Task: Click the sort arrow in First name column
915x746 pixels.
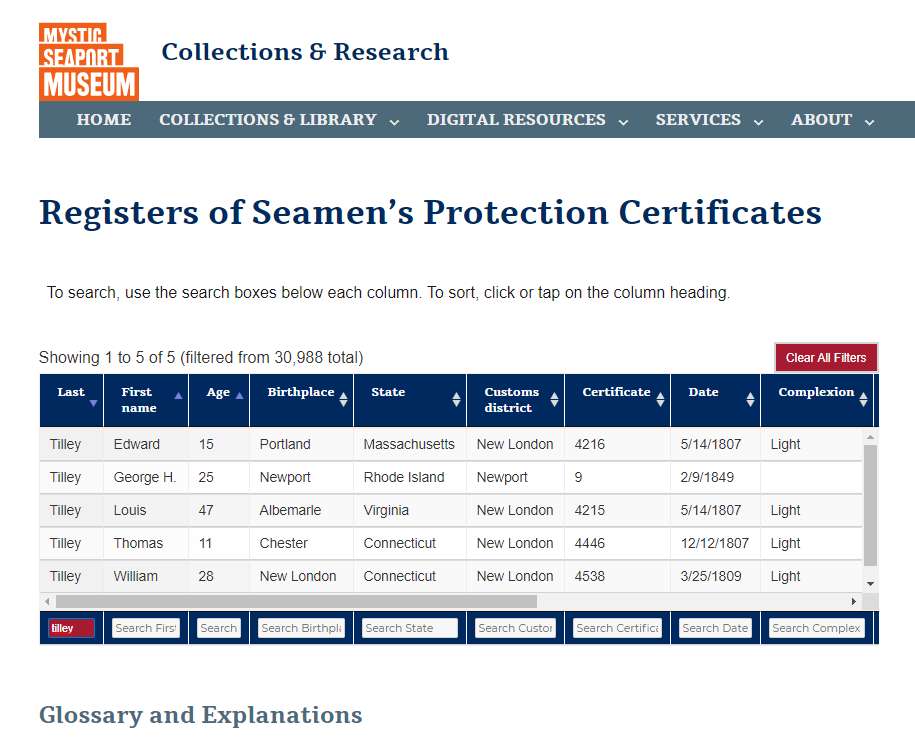Action: click(x=178, y=396)
